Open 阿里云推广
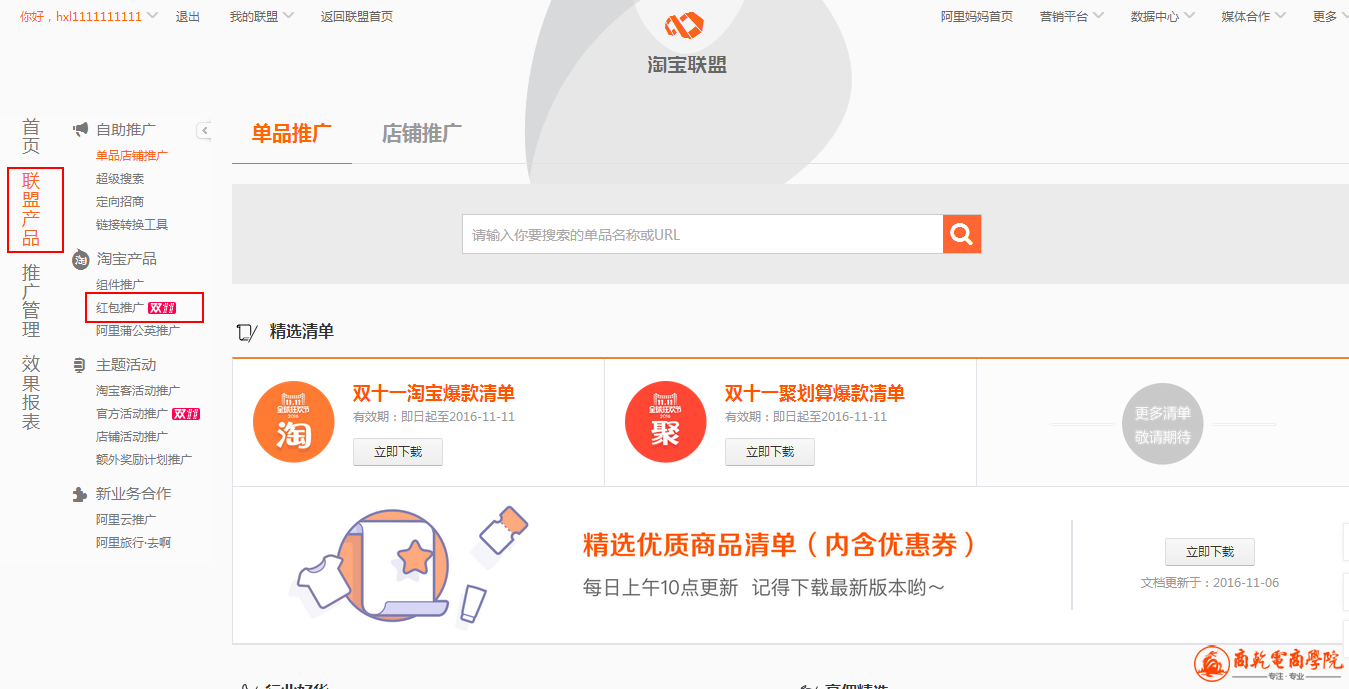1349x689 pixels. click(126, 519)
